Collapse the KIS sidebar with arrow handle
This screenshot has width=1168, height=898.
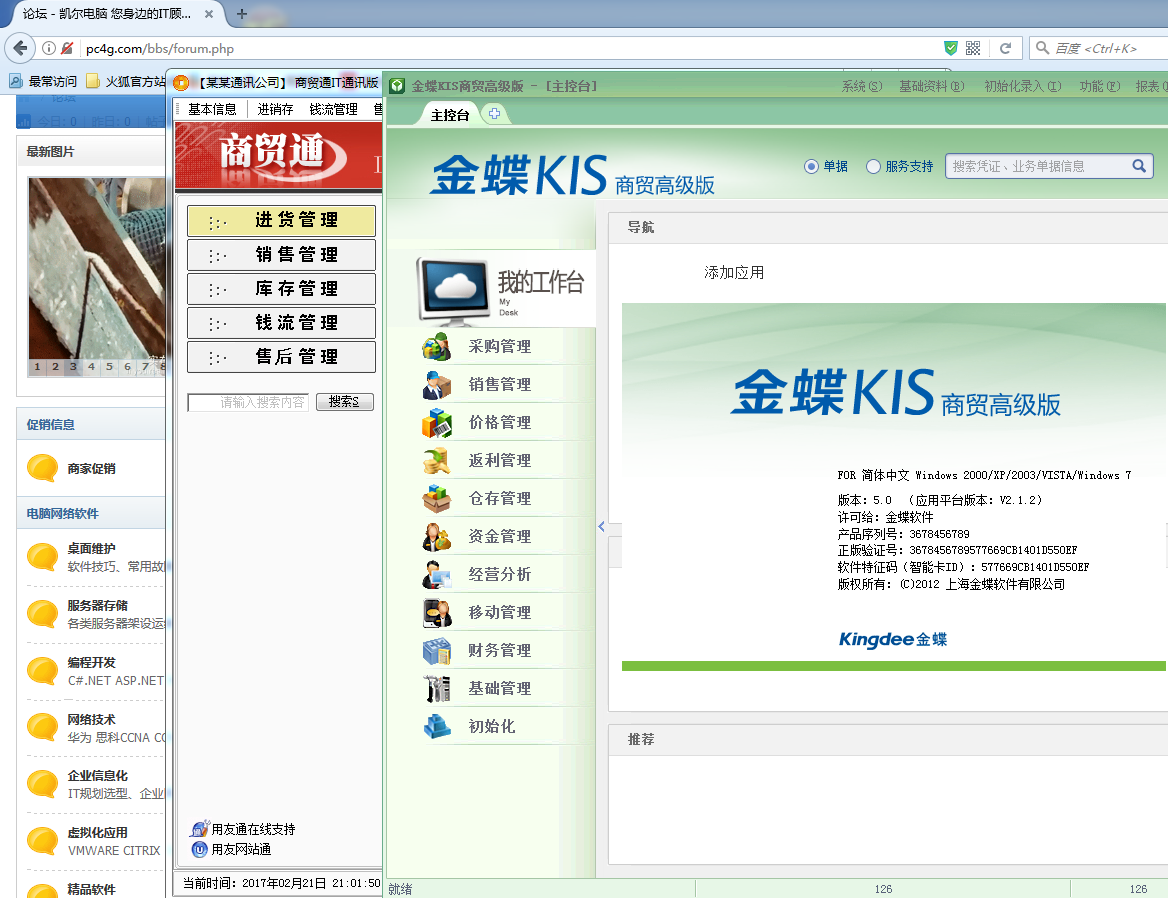coord(601,526)
